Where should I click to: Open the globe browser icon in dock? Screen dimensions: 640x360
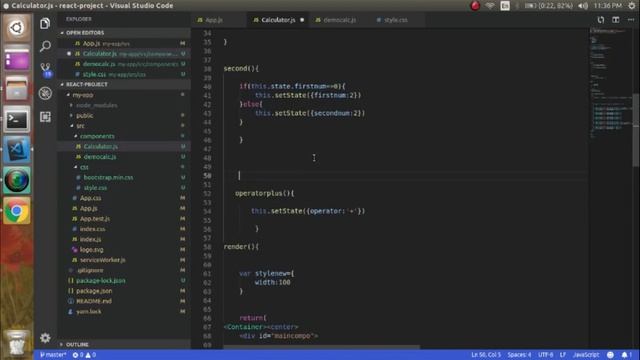16,180
